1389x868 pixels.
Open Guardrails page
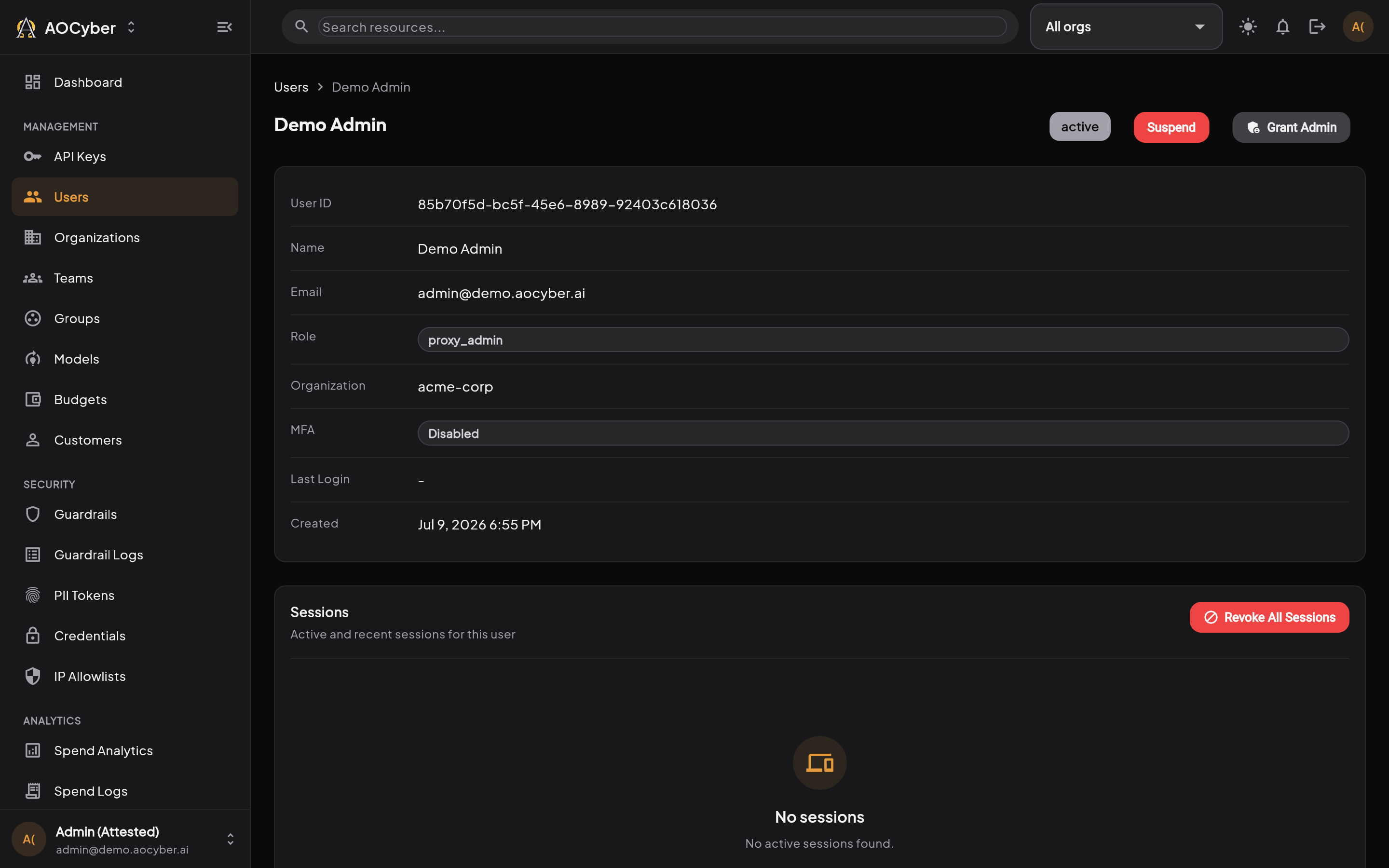click(x=124, y=514)
